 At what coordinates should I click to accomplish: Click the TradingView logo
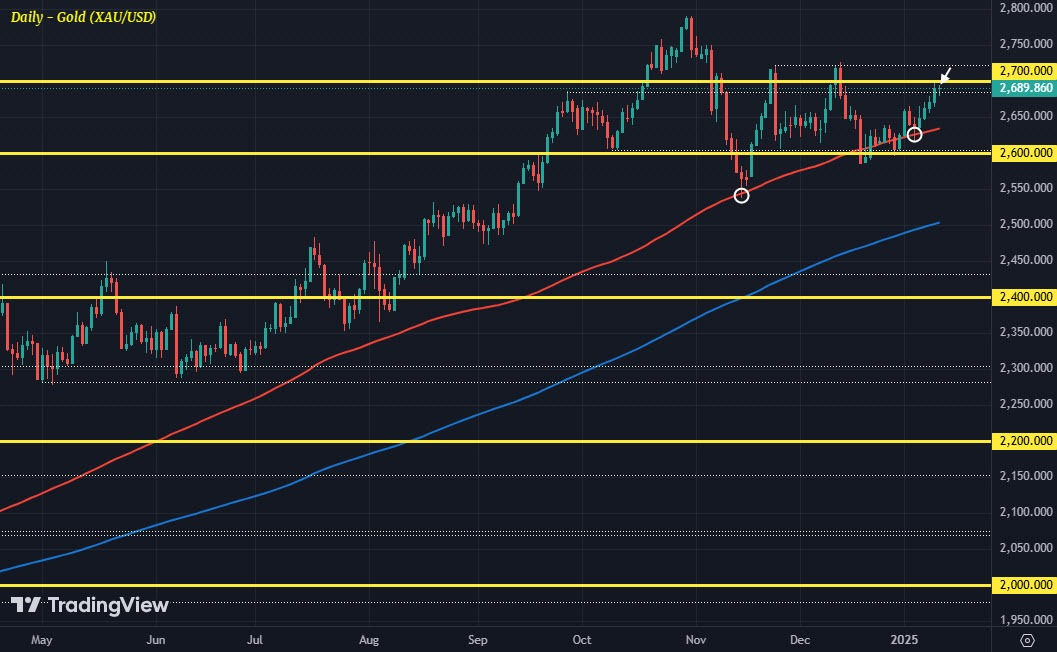[x=90, y=605]
